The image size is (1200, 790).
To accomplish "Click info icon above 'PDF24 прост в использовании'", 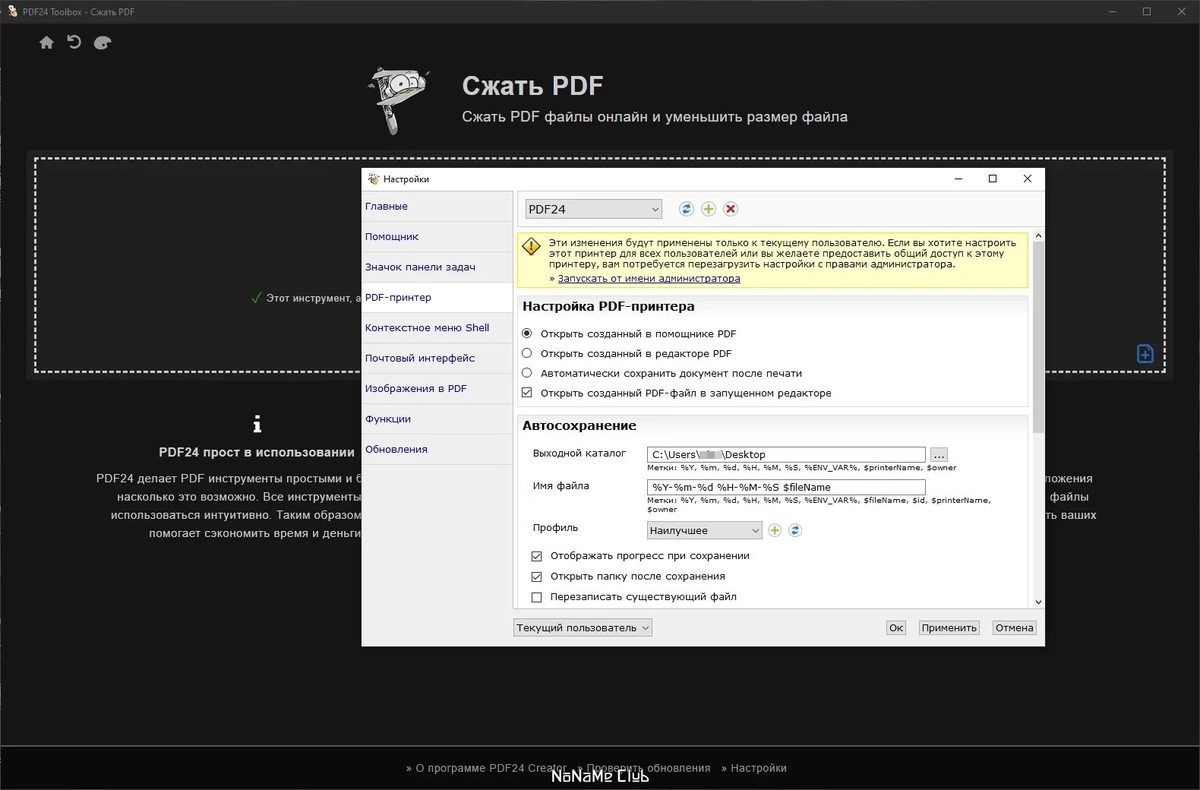I will pos(257,423).
